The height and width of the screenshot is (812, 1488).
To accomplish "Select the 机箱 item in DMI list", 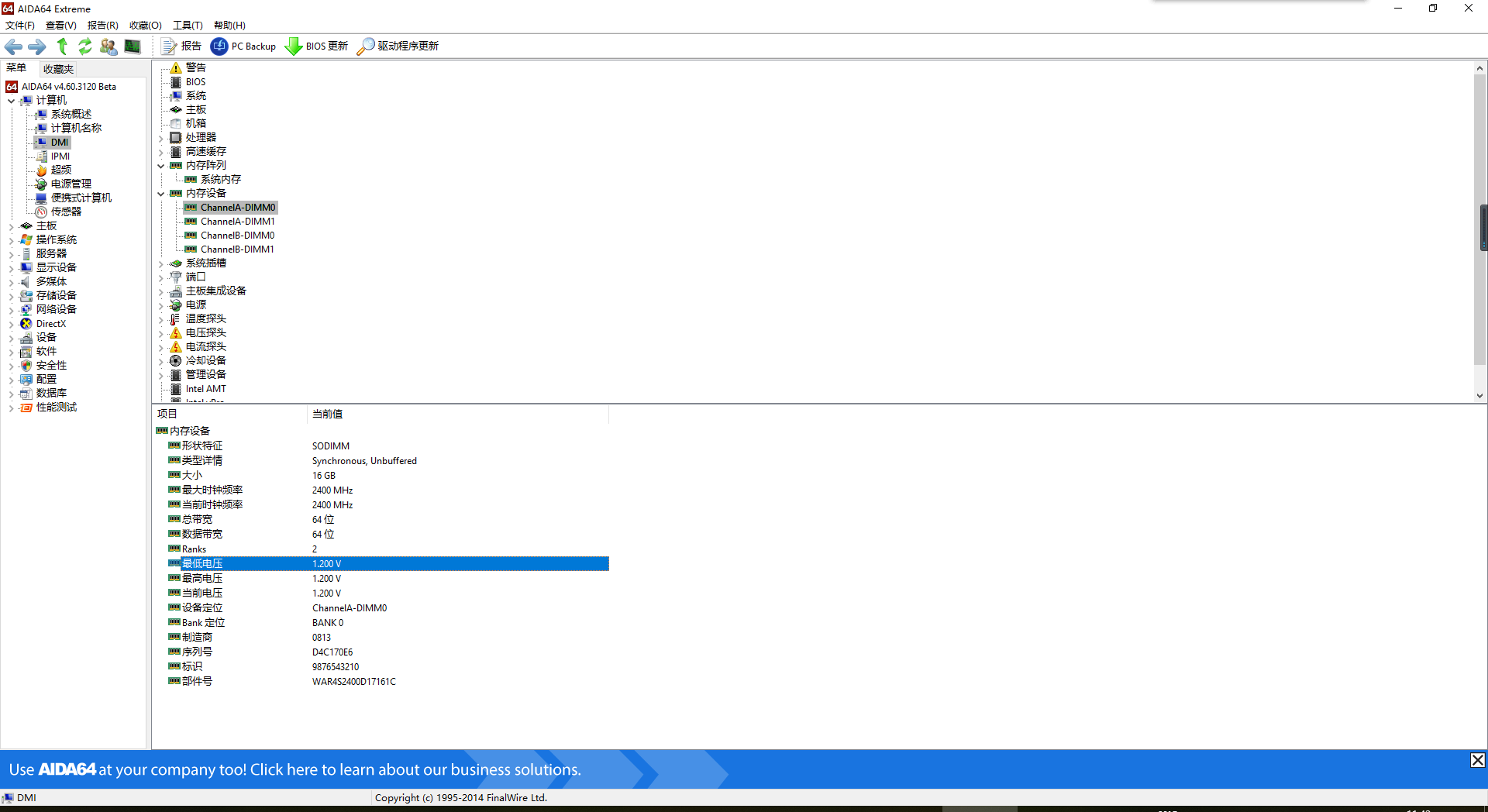I will point(195,124).
